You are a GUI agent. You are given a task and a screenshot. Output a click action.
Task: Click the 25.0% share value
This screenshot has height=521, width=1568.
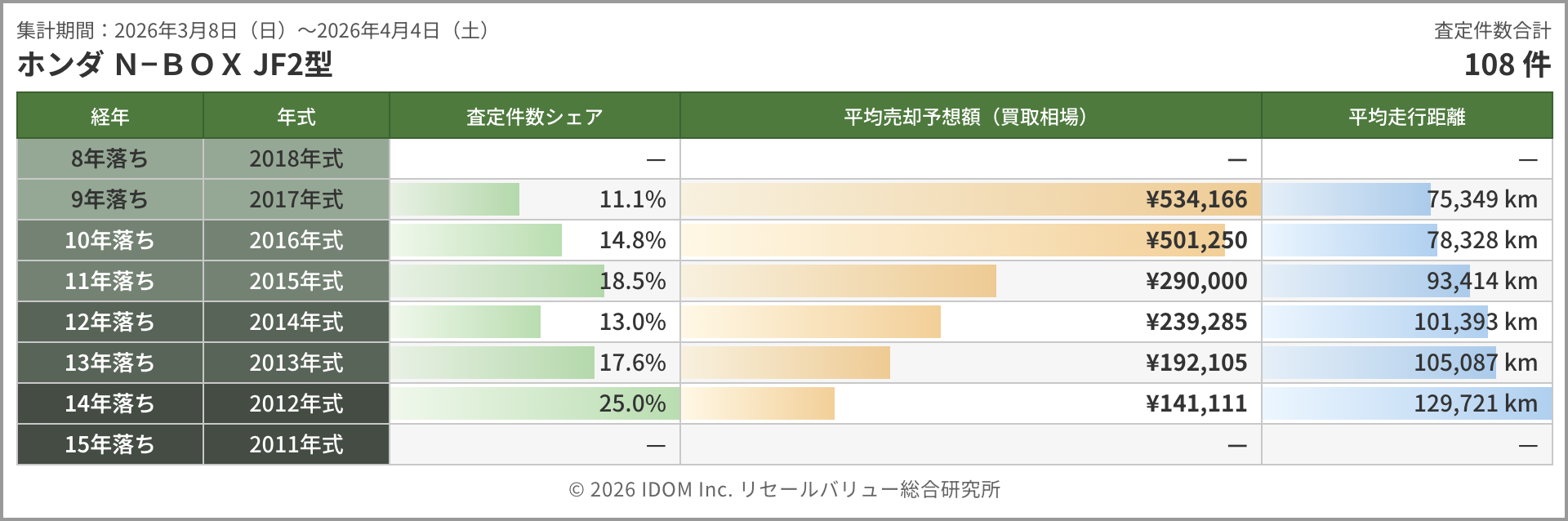pyautogui.click(x=632, y=403)
